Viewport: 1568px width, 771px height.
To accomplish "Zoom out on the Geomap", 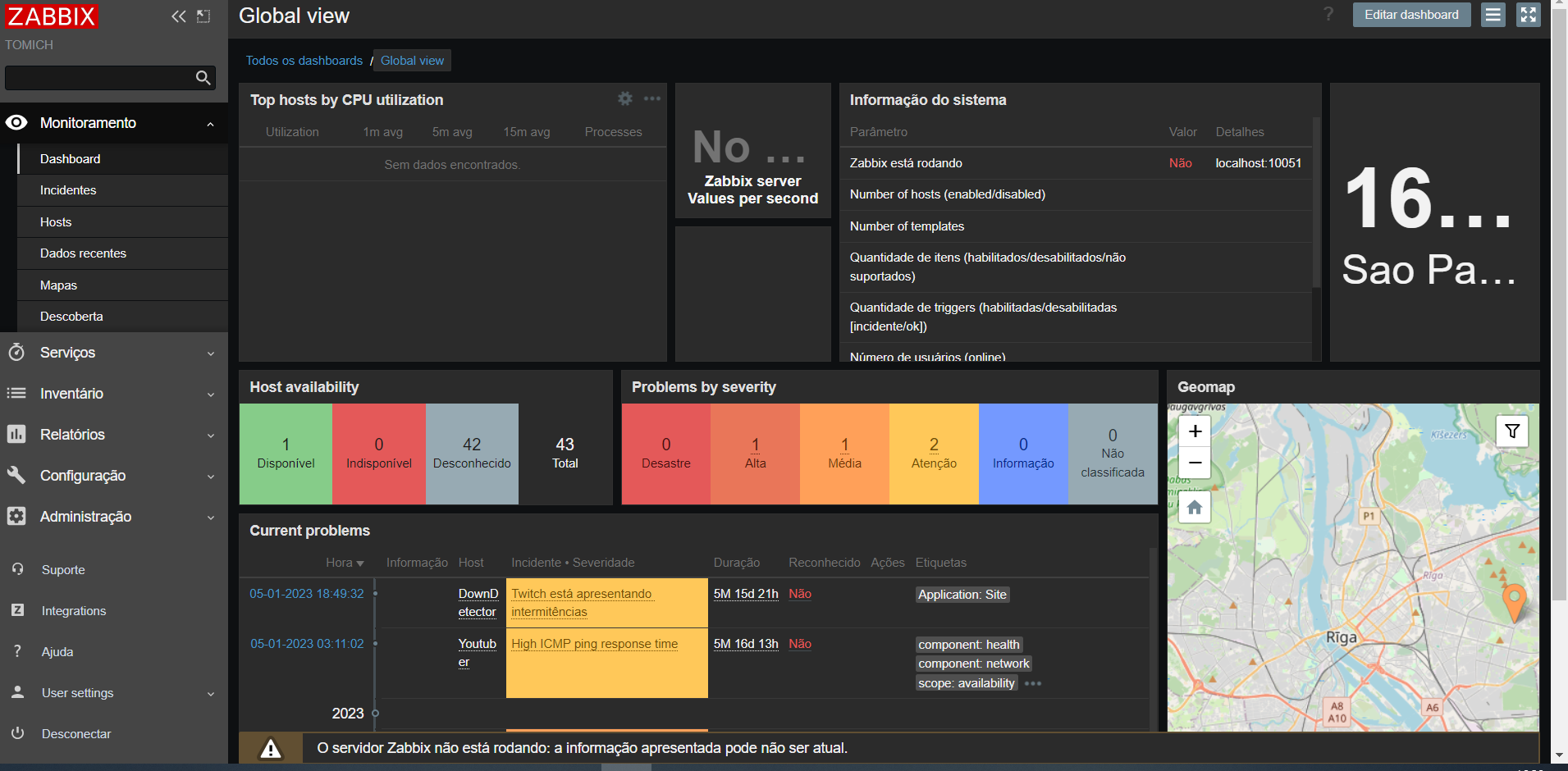I will (x=1195, y=463).
